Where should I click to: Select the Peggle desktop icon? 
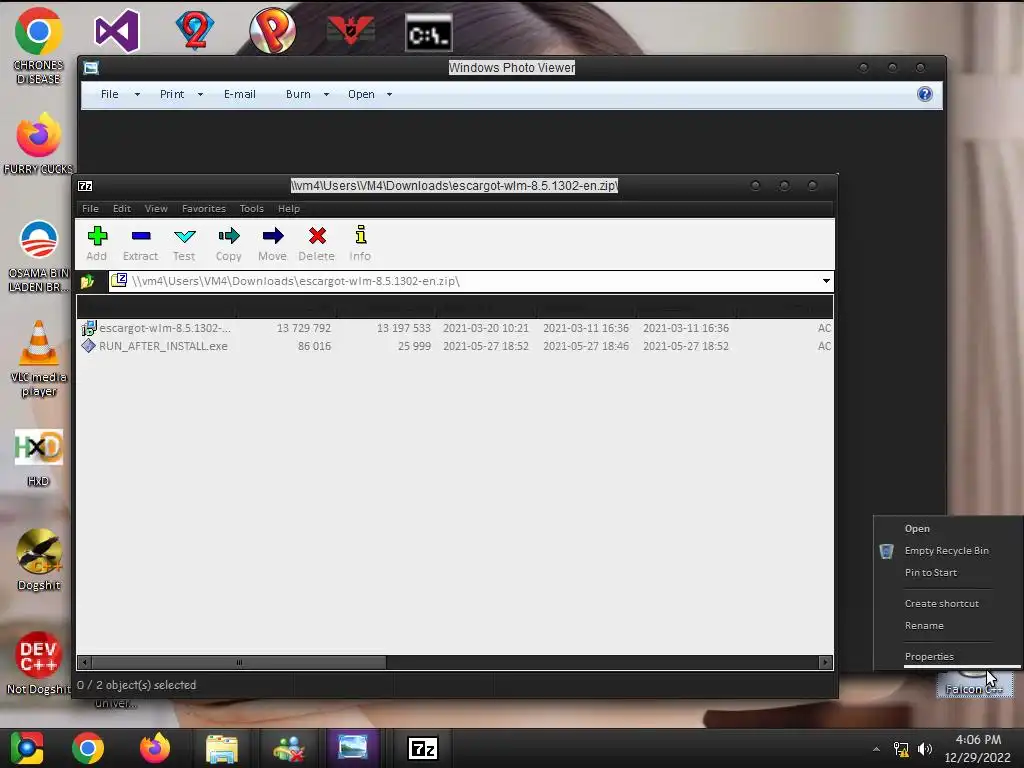pos(272,31)
